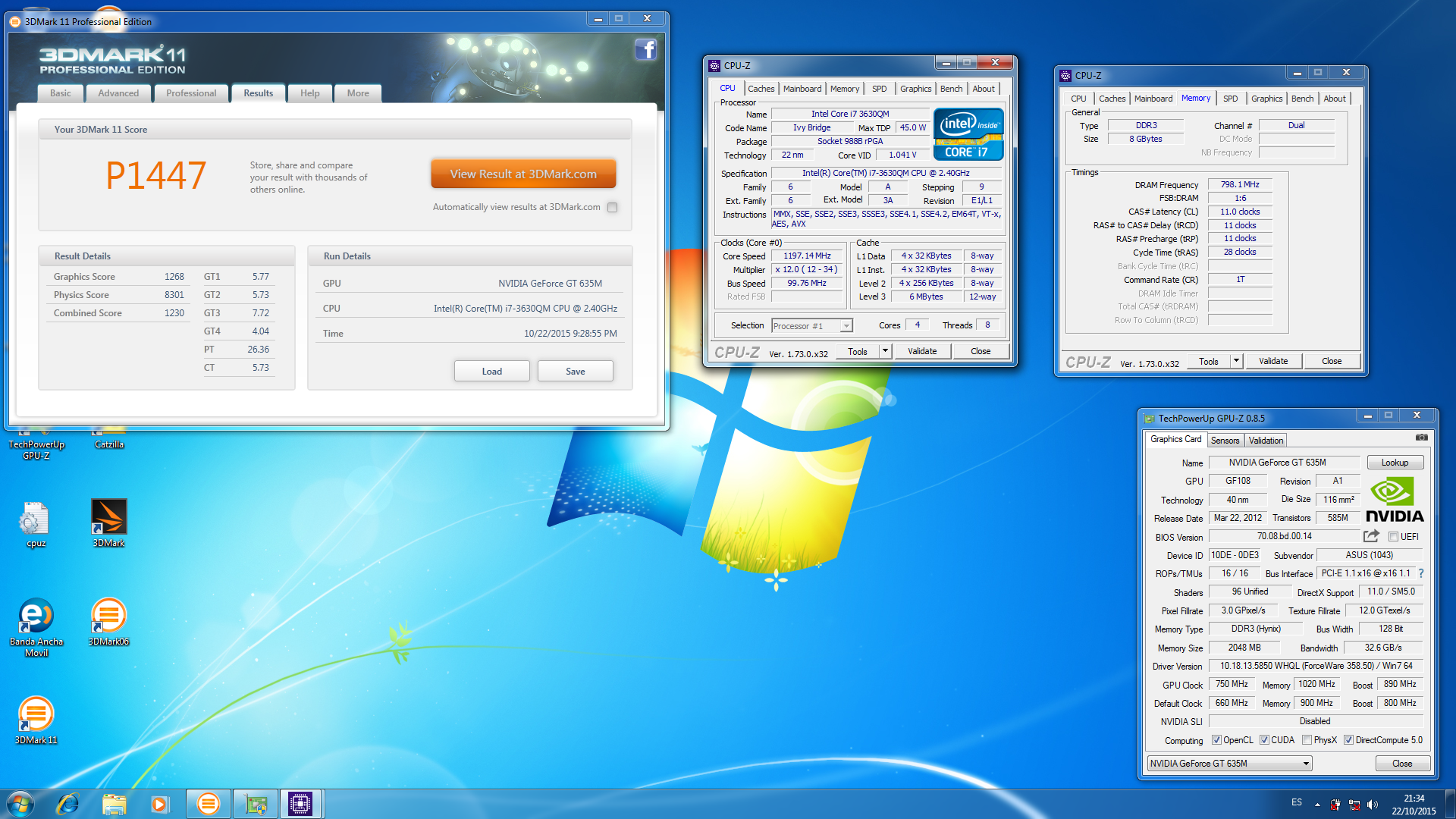The width and height of the screenshot is (1456, 819).
Task: Click the Bus Interface question mark in GPU-Z
Action: coord(1421,574)
